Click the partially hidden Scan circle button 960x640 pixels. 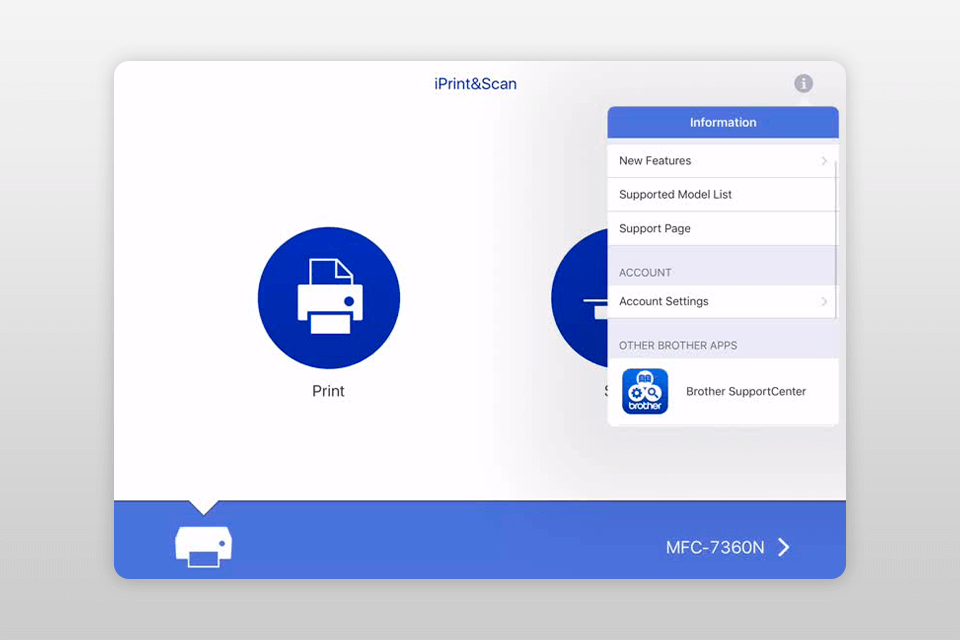click(x=579, y=298)
